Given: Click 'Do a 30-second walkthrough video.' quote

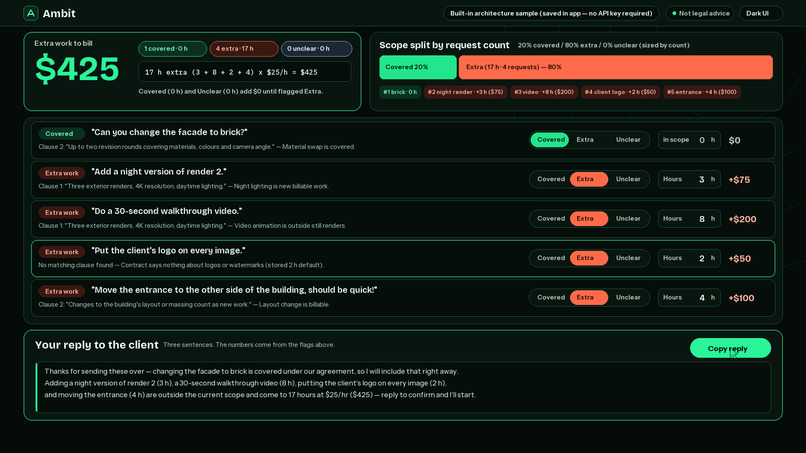Looking at the screenshot, I should pyautogui.click(x=167, y=211).
